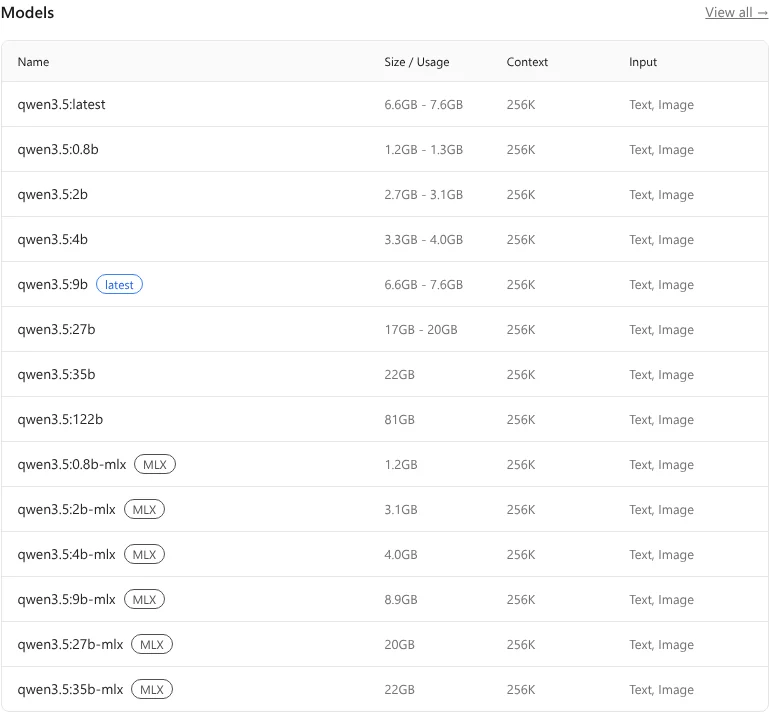Open the qwen3.5:2b-mlx model
769x712 pixels.
(x=66, y=509)
